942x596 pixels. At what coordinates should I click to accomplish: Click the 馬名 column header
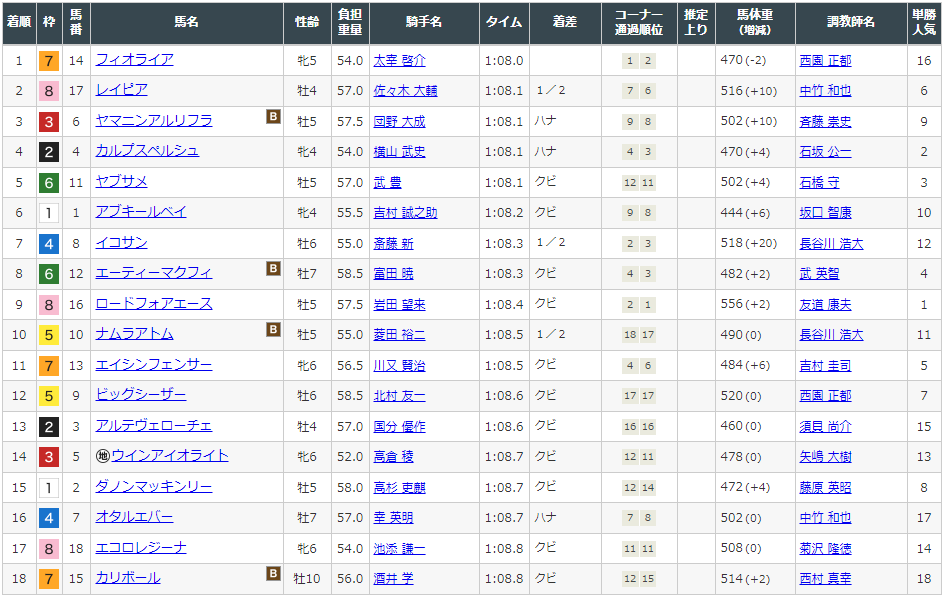(186, 22)
